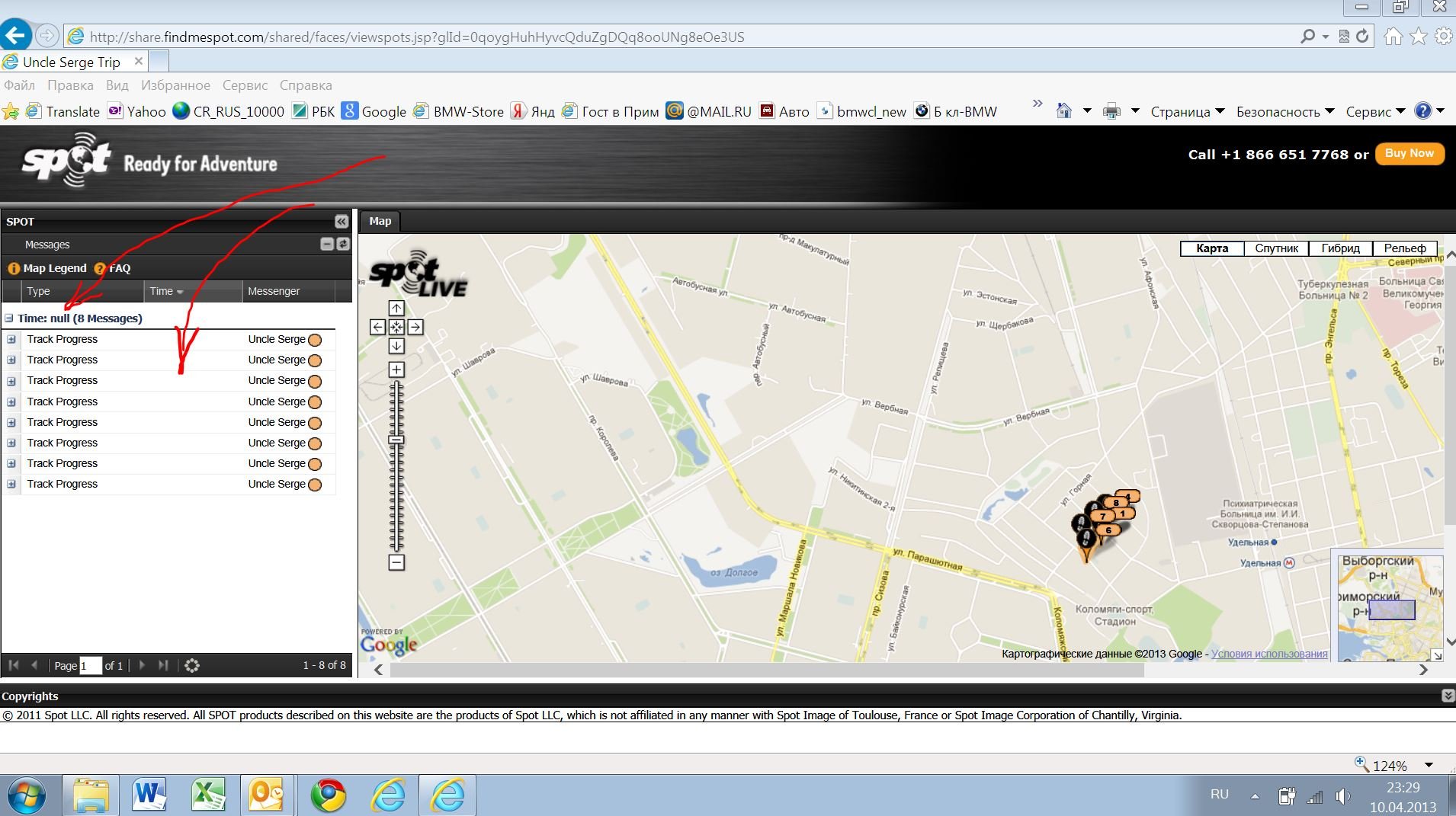Open the Translate bookmark
The width and height of the screenshot is (1456, 816).
(x=63, y=111)
